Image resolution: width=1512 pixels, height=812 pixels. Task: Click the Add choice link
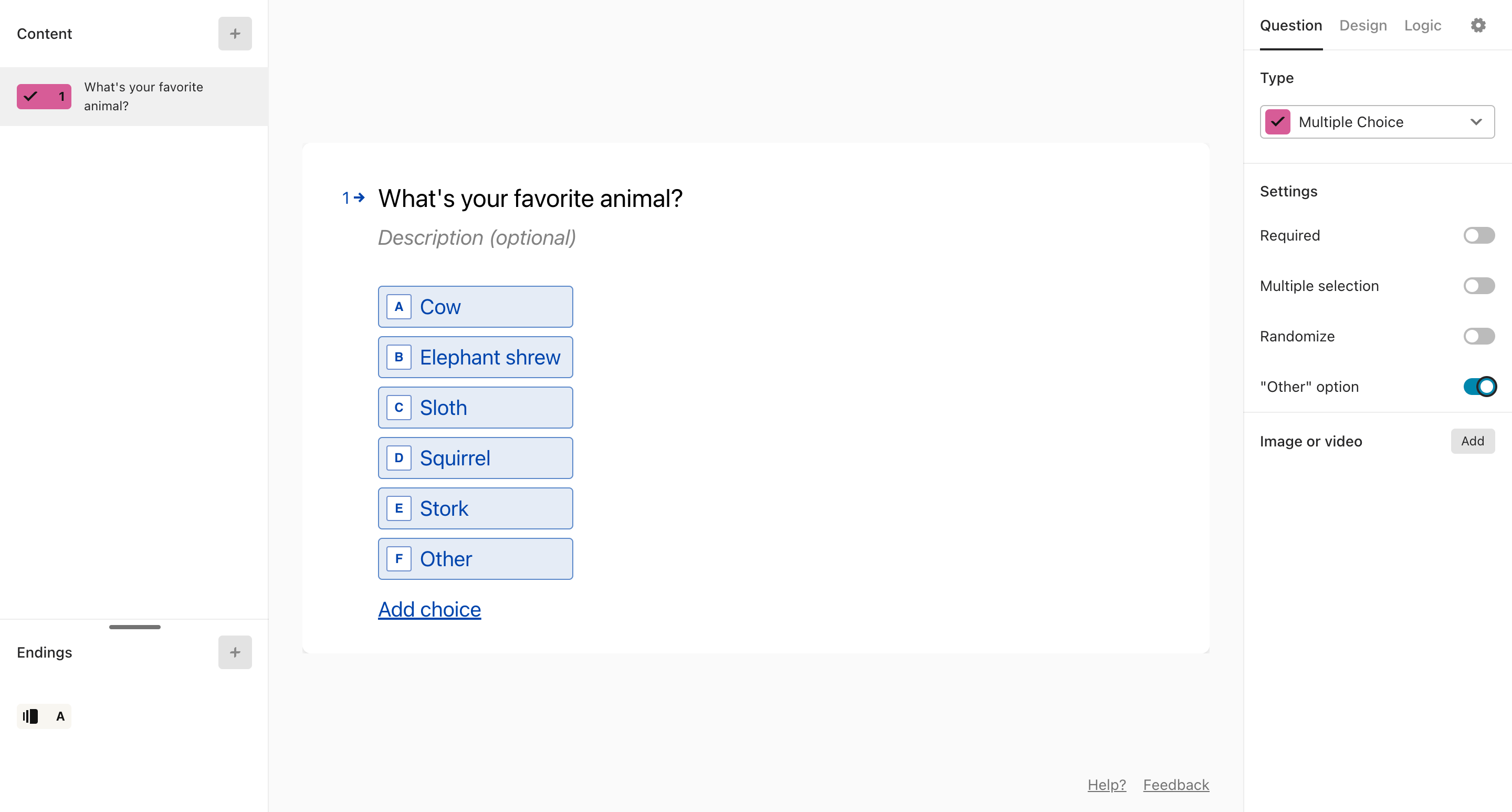[x=429, y=609]
